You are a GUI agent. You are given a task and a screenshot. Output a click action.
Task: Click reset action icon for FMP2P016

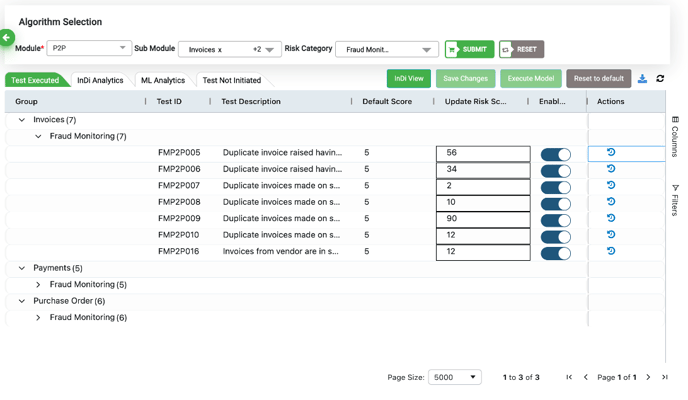tap(611, 251)
